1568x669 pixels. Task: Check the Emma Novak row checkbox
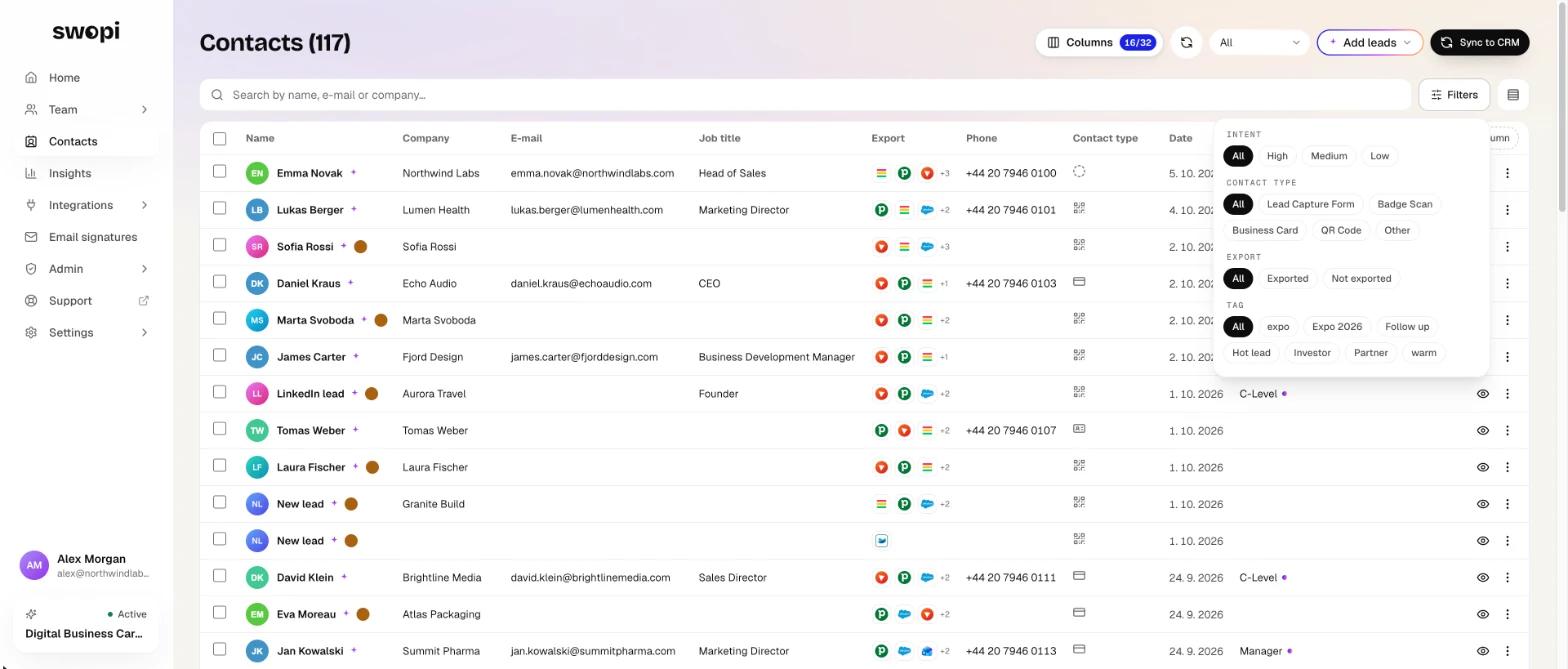(220, 172)
